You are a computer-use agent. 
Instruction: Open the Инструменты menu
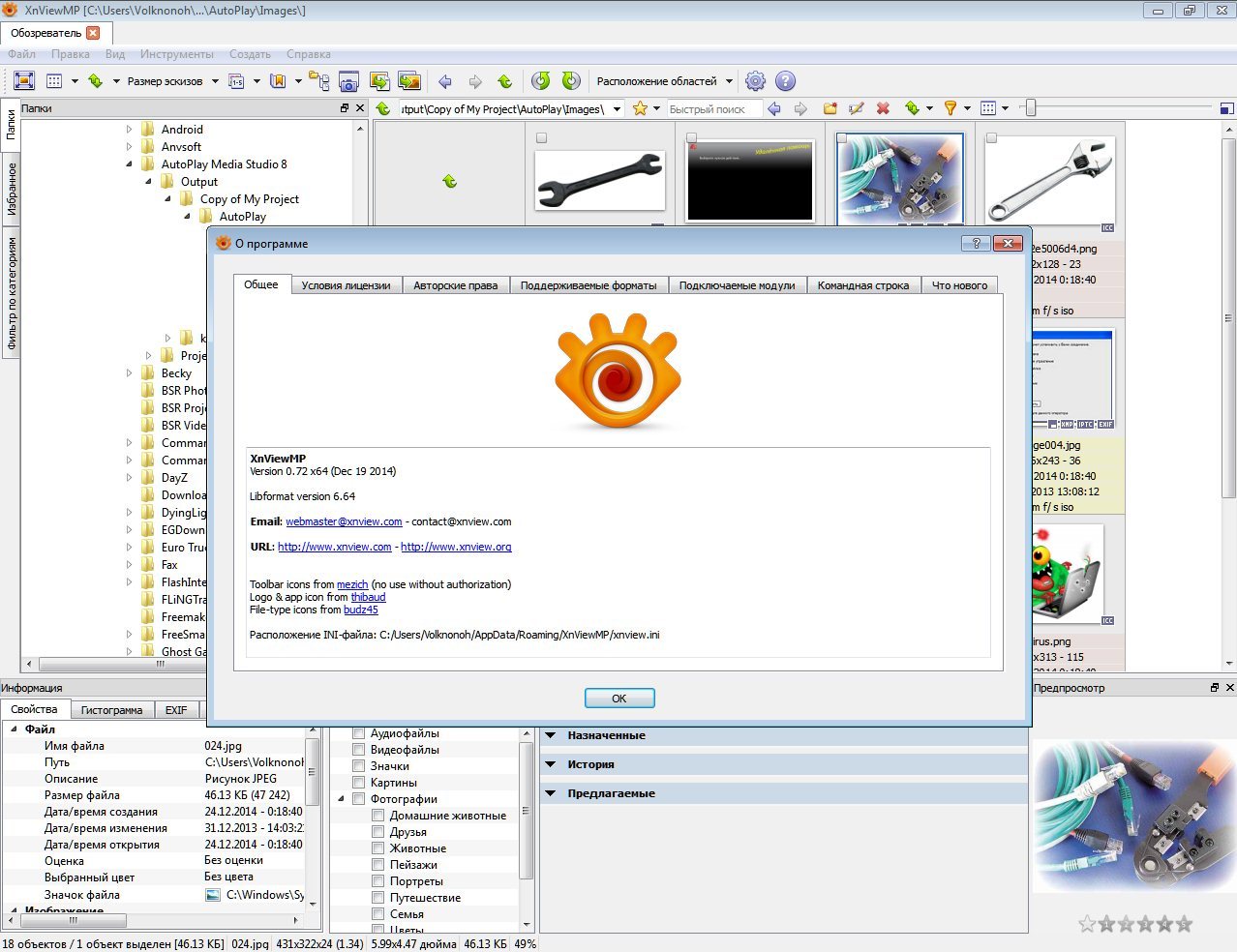tap(176, 54)
